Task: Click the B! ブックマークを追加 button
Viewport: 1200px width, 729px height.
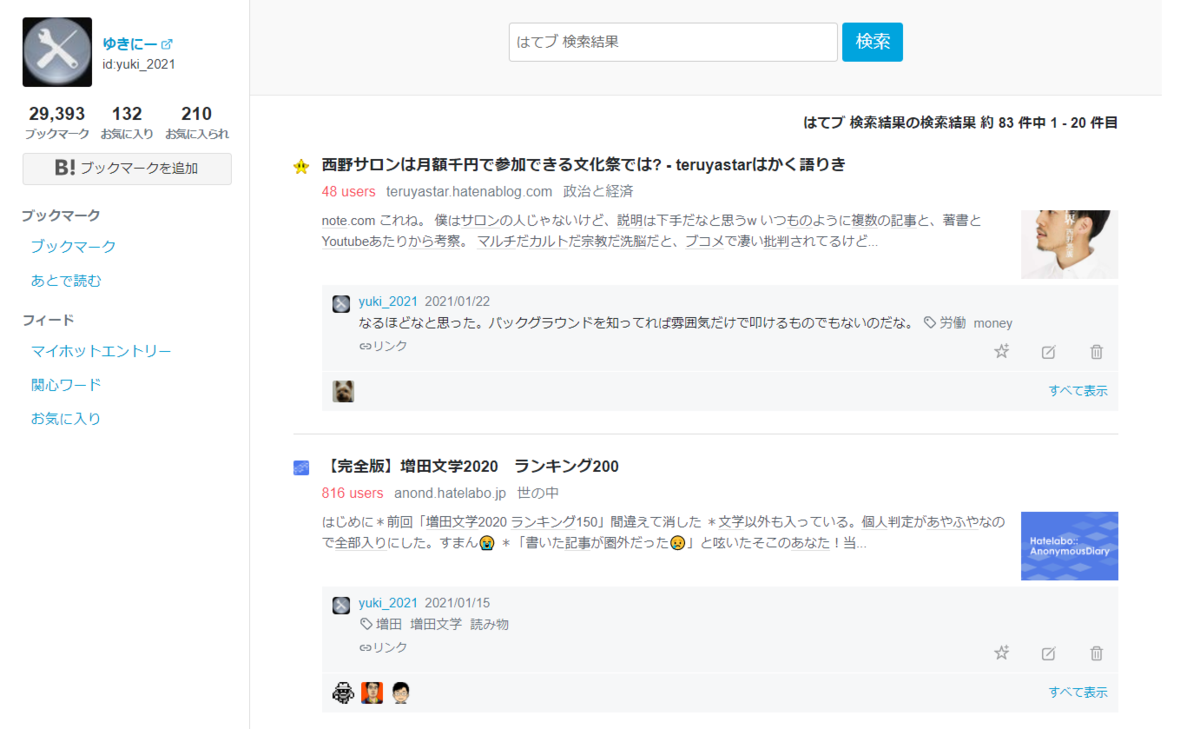Action: [127, 169]
